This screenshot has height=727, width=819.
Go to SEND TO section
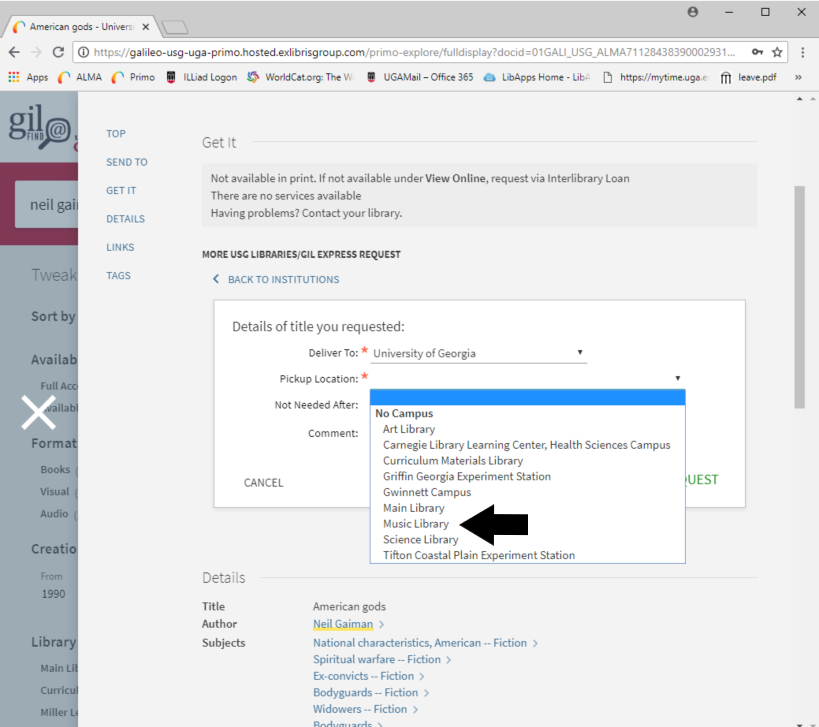pyautogui.click(x=127, y=162)
